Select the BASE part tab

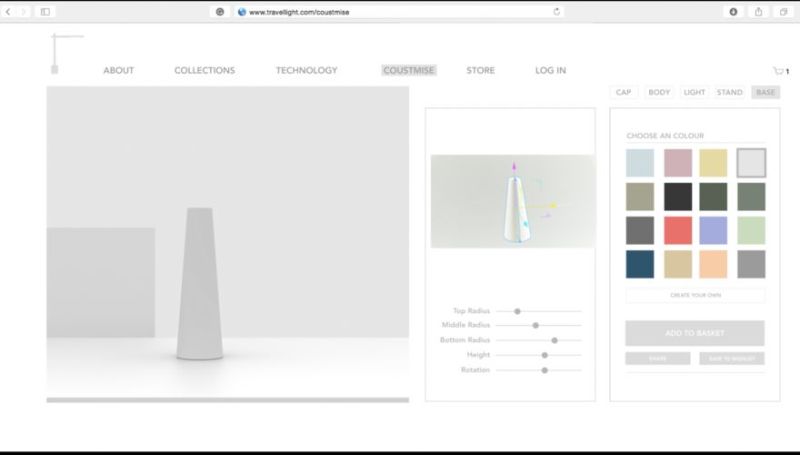coord(766,92)
